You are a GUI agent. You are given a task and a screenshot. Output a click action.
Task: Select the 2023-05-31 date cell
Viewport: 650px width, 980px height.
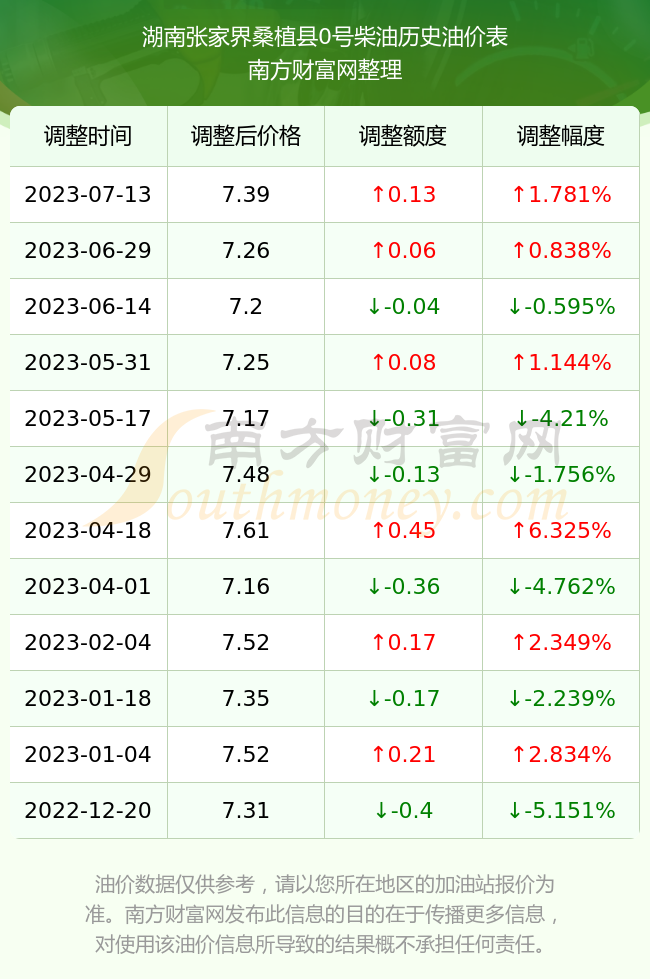tap(88, 362)
